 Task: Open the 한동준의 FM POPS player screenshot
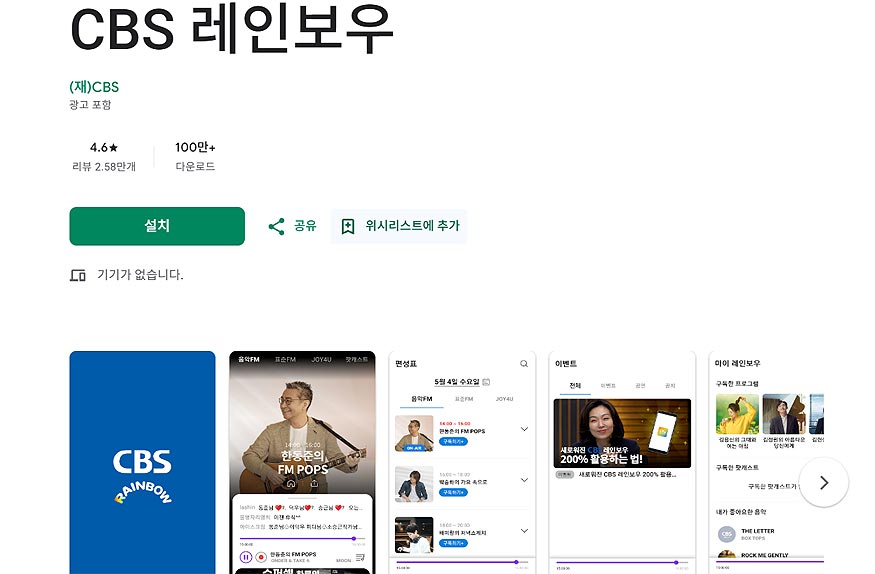(x=302, y=462)
